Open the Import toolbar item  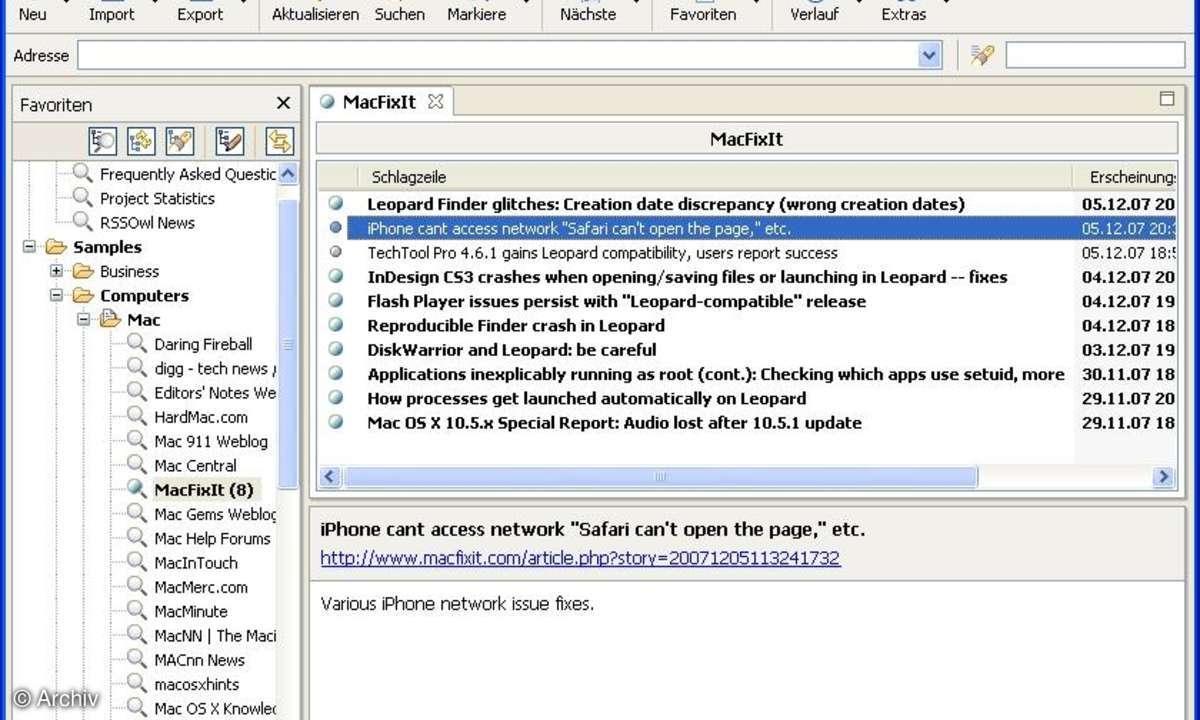pyautogui.click(x=111, y=13)
